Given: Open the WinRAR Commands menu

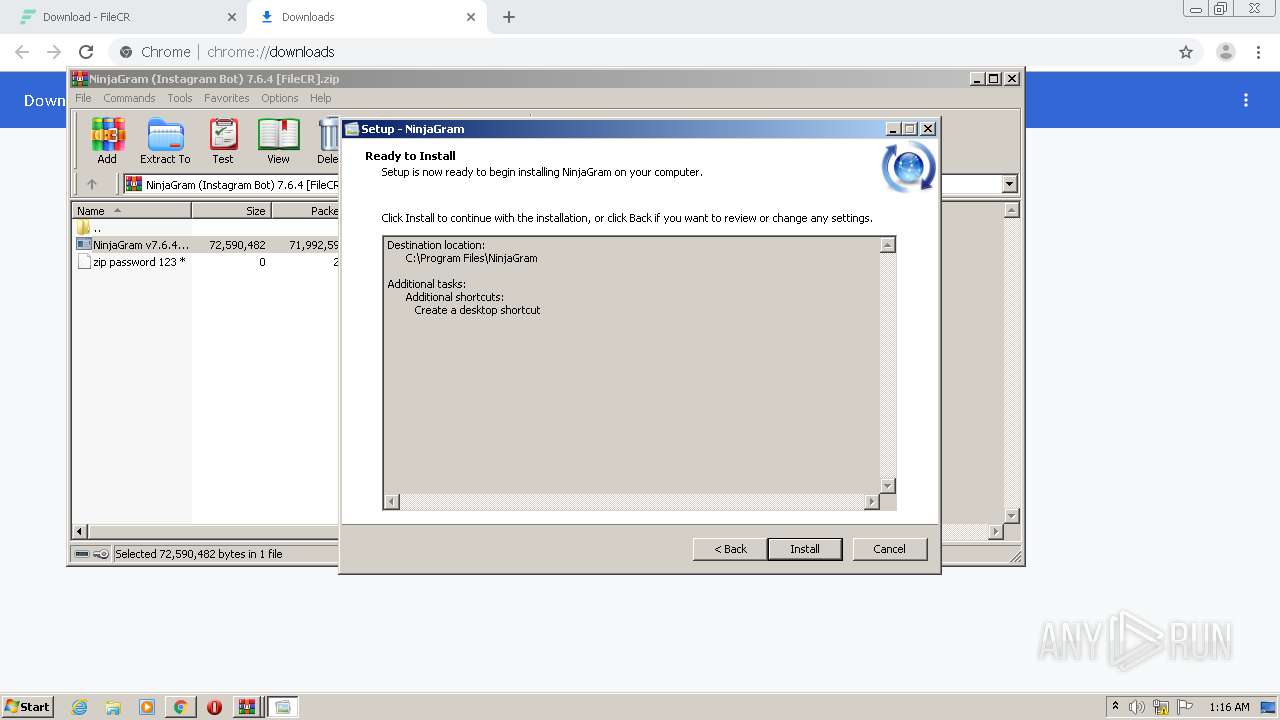Looking at the screenshot, I should click(x=129, y=98).
